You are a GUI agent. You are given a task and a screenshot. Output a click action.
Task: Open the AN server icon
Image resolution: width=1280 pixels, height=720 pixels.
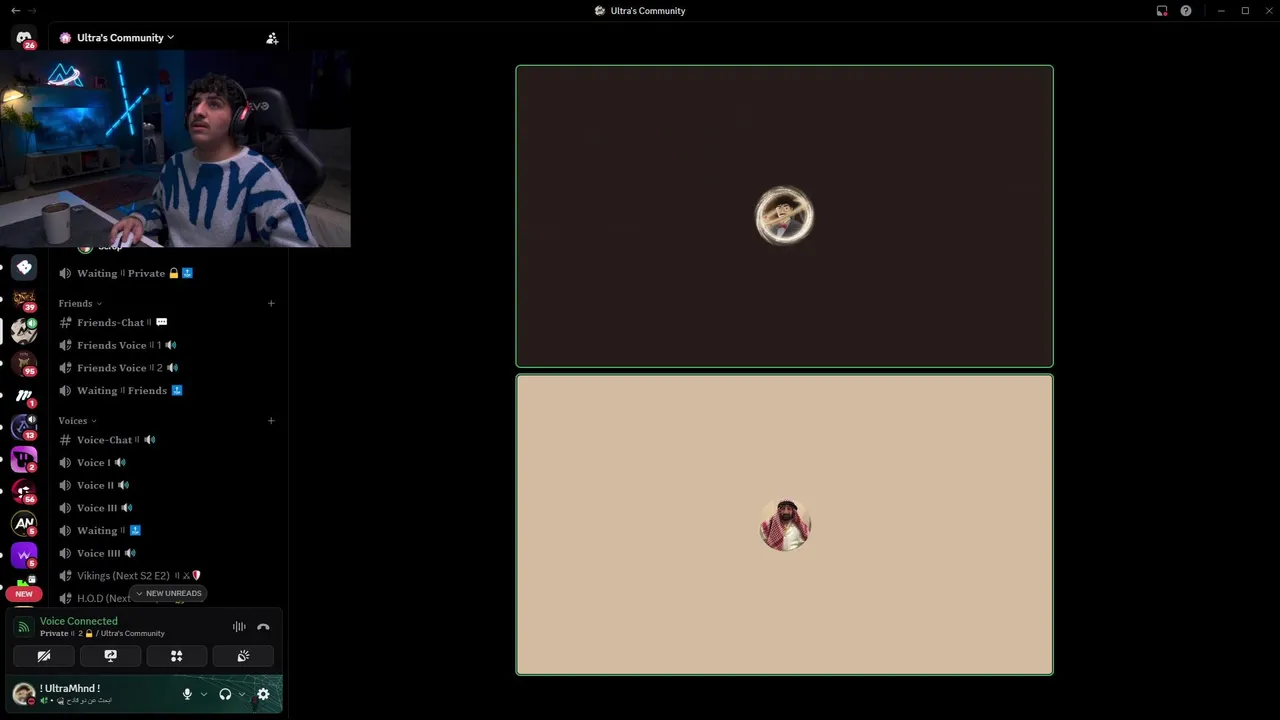tap(24, 523)
